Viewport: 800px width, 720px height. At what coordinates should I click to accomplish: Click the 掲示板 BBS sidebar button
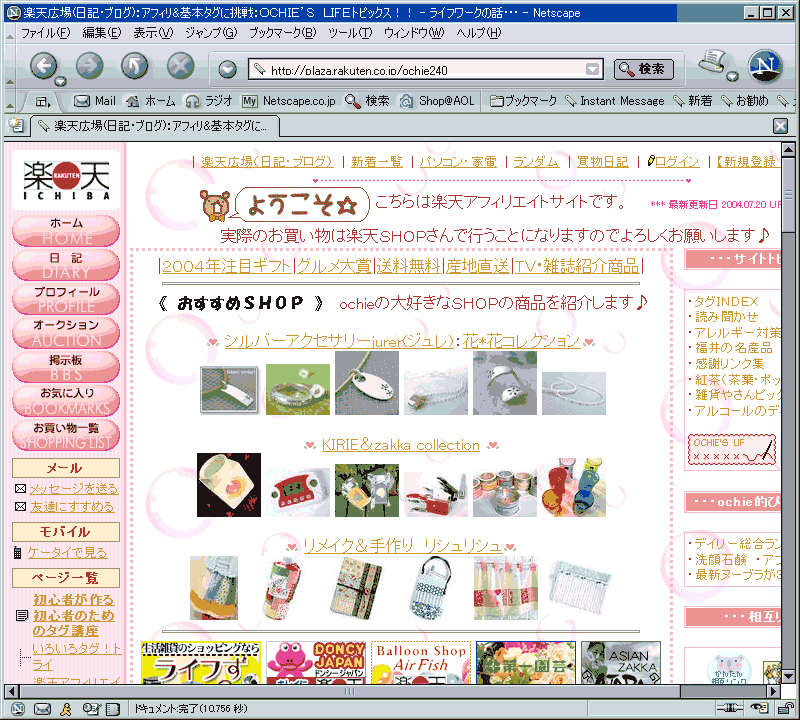click(x=66, y=367)
